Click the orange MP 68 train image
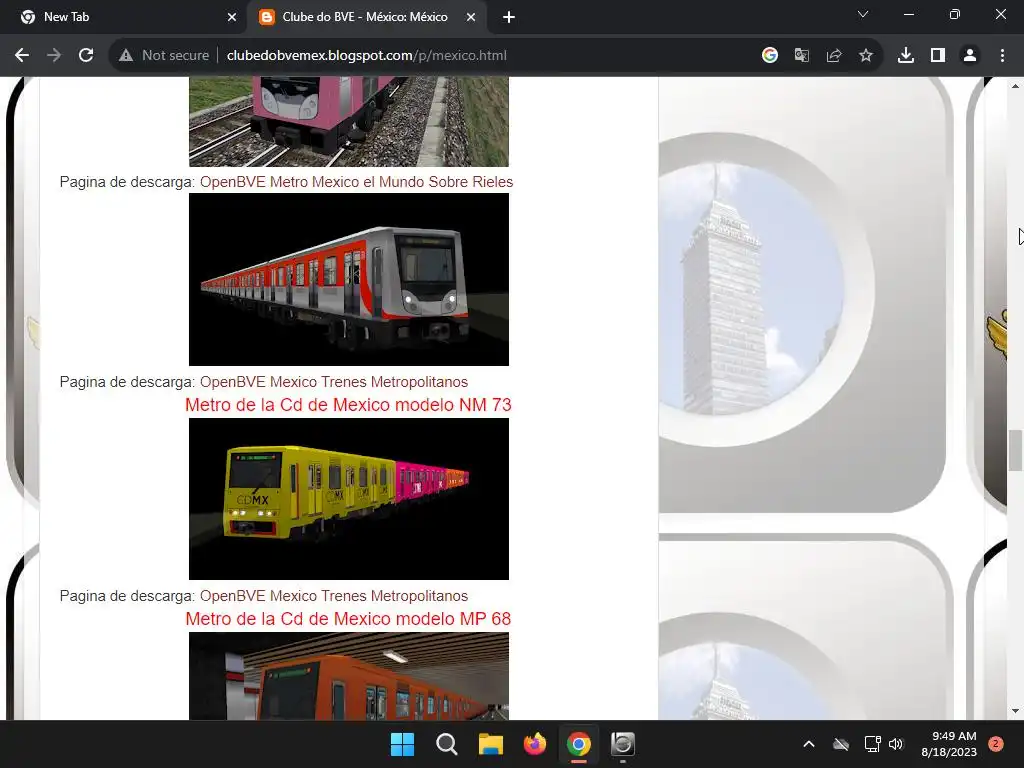The height and width of the screenshot is (768, 1024). click(x=349, y=676)
